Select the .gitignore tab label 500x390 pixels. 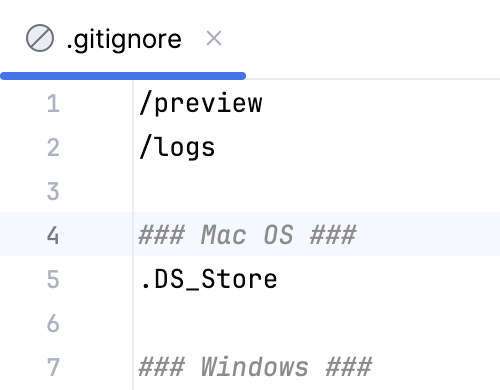click(124, 39)
